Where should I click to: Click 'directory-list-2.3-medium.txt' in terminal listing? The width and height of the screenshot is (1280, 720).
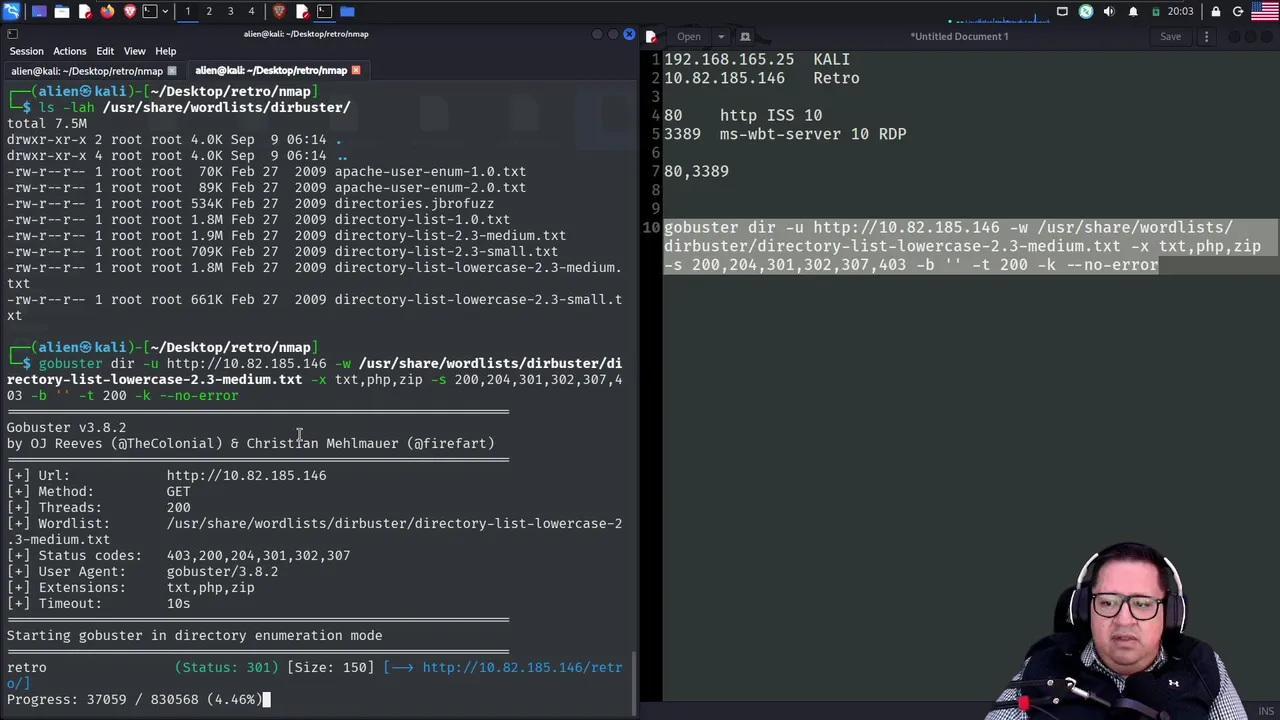coord(450,236)
